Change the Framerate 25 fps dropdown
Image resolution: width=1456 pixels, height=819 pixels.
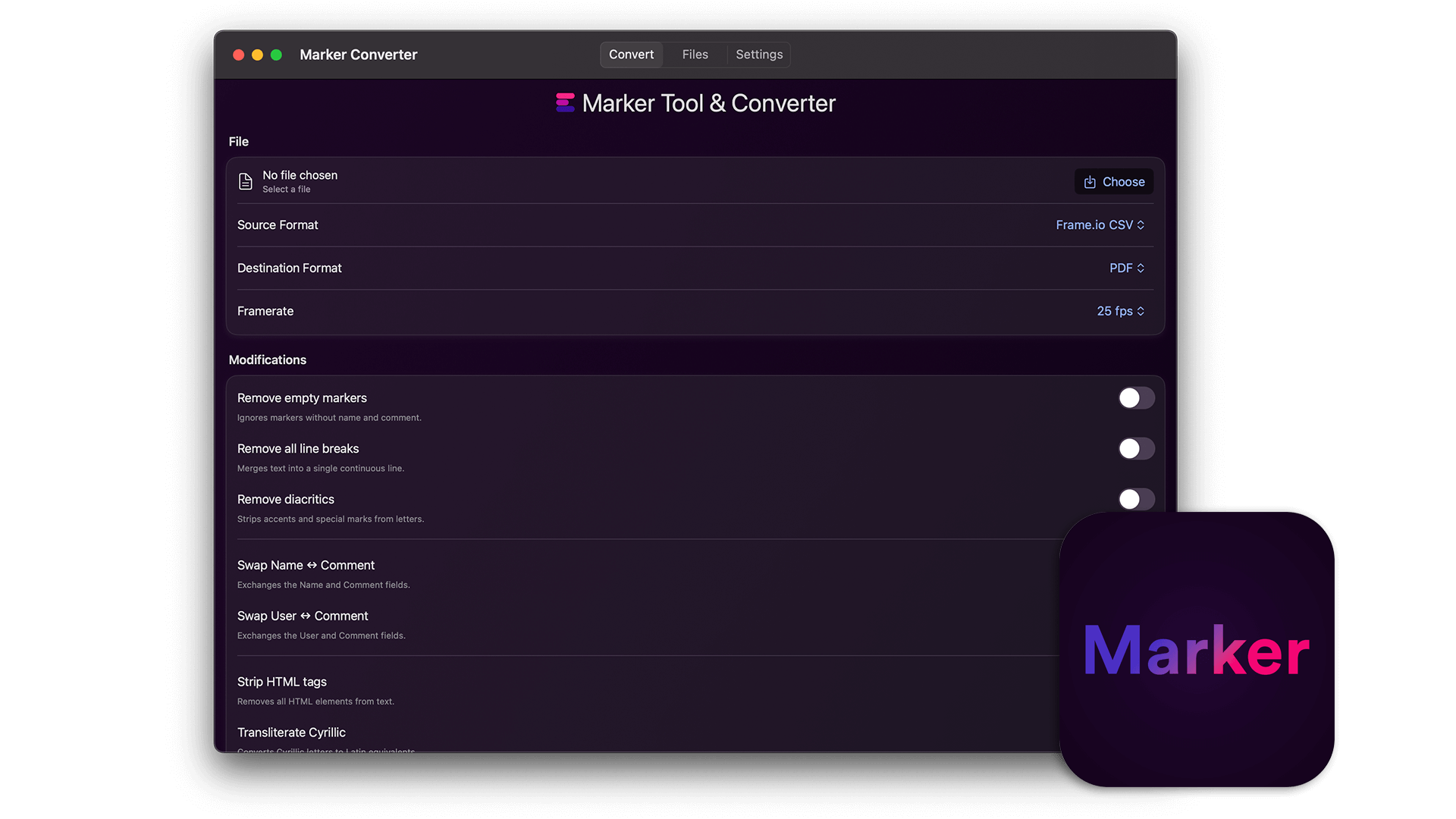pos(1120,312)
